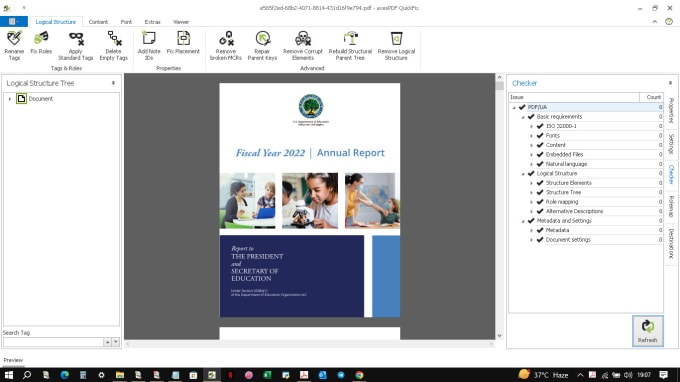Select the Document tag icon
The image size is (680, 382).
coord(21,98)
